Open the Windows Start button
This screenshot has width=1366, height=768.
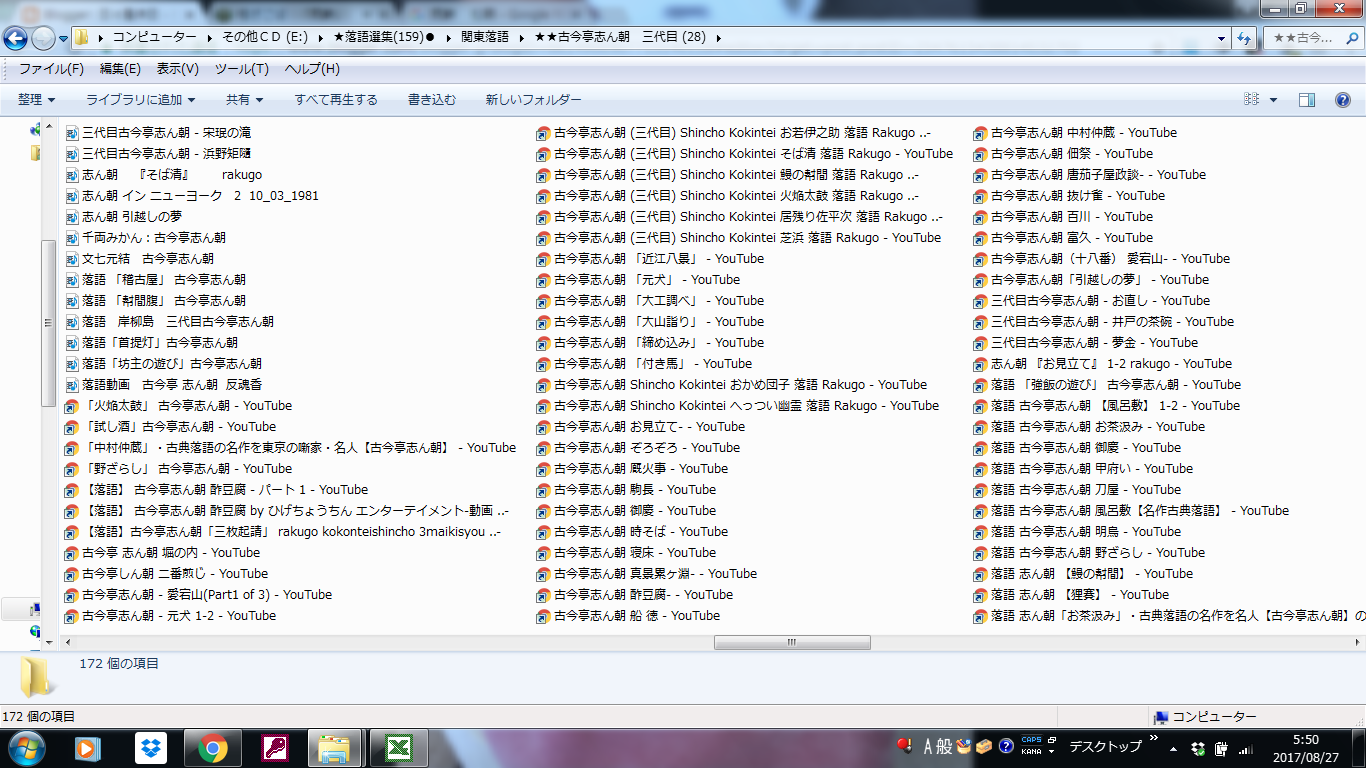click(x=25, y=747)
